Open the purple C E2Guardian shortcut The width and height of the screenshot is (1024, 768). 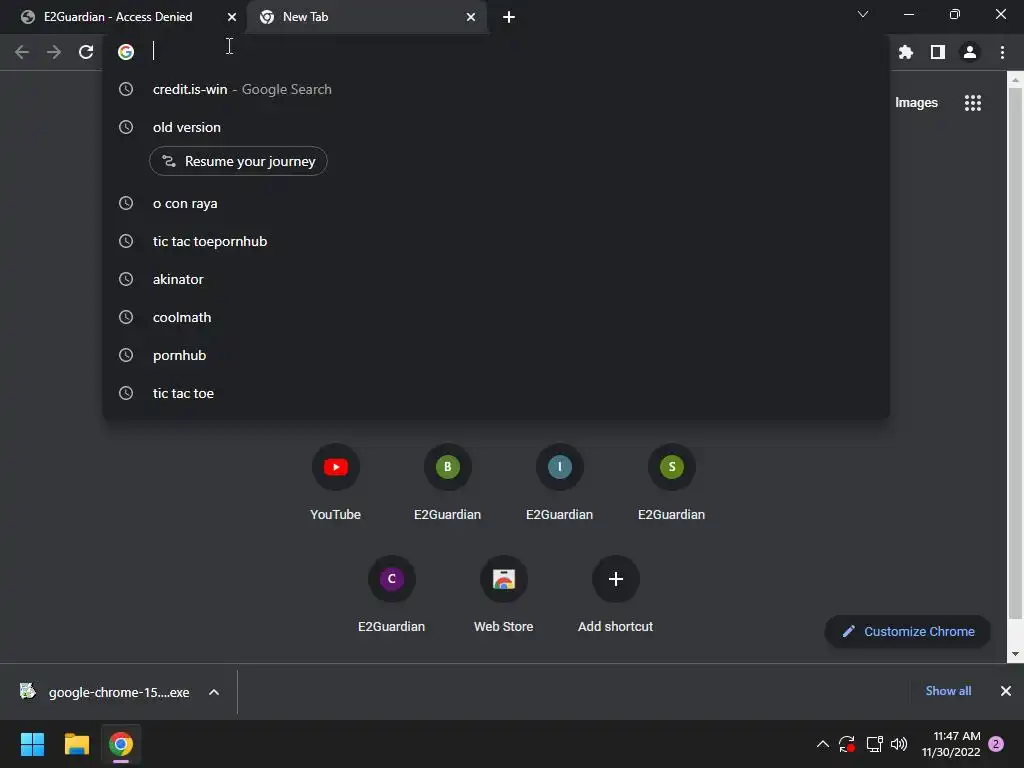point(391,594)
